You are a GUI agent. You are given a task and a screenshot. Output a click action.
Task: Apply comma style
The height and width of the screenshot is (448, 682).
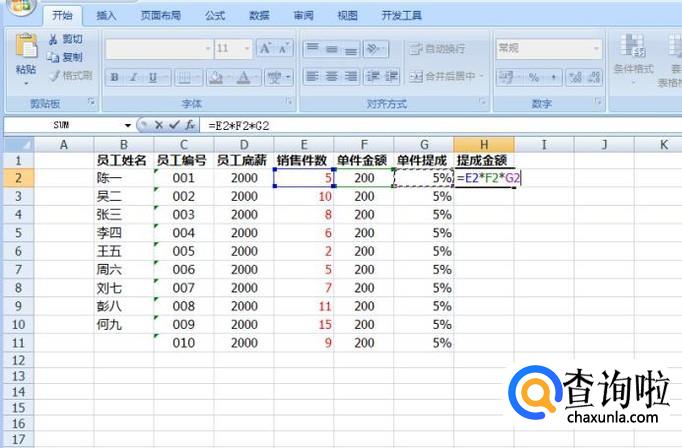pyautogui.click(x=554, y=77)
